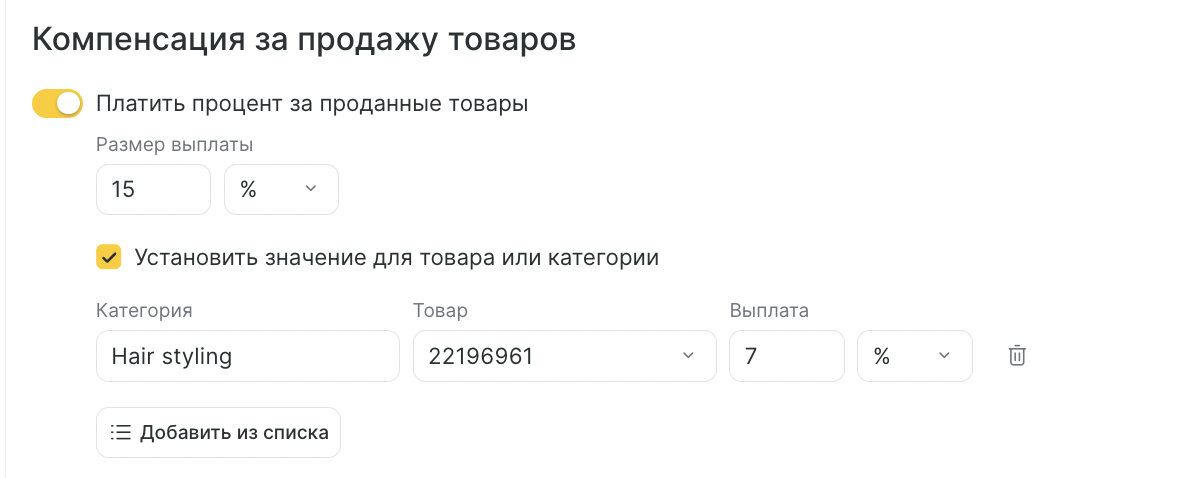Disable the Платить процент за проданные товары toggle
1188x478 pixels.
57,104
